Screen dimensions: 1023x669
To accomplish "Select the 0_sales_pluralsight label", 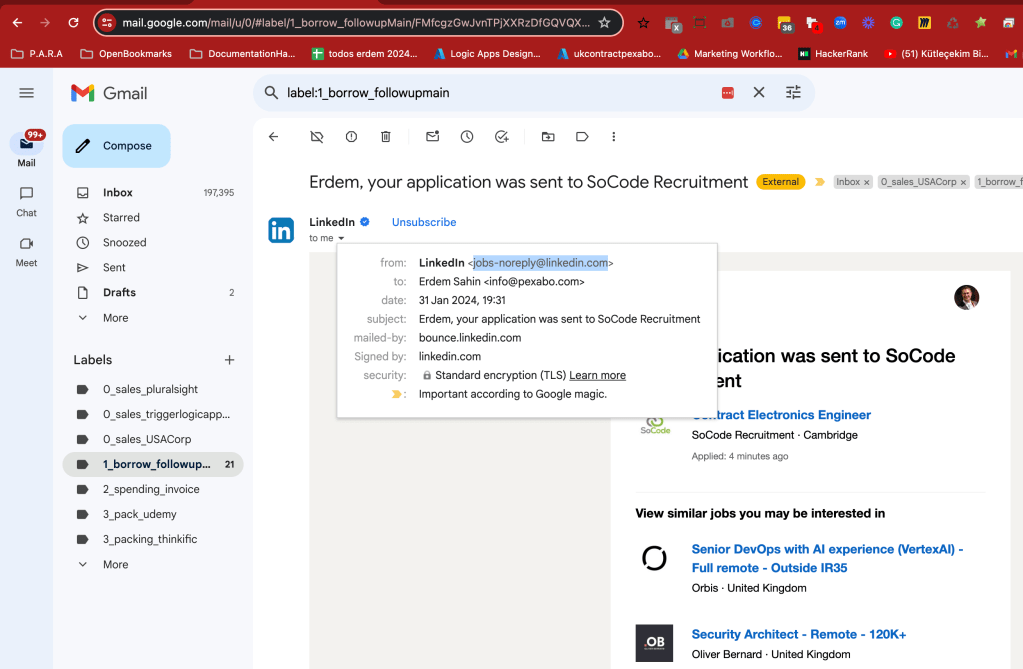I will pyautogui.click(x=153, y=389).
